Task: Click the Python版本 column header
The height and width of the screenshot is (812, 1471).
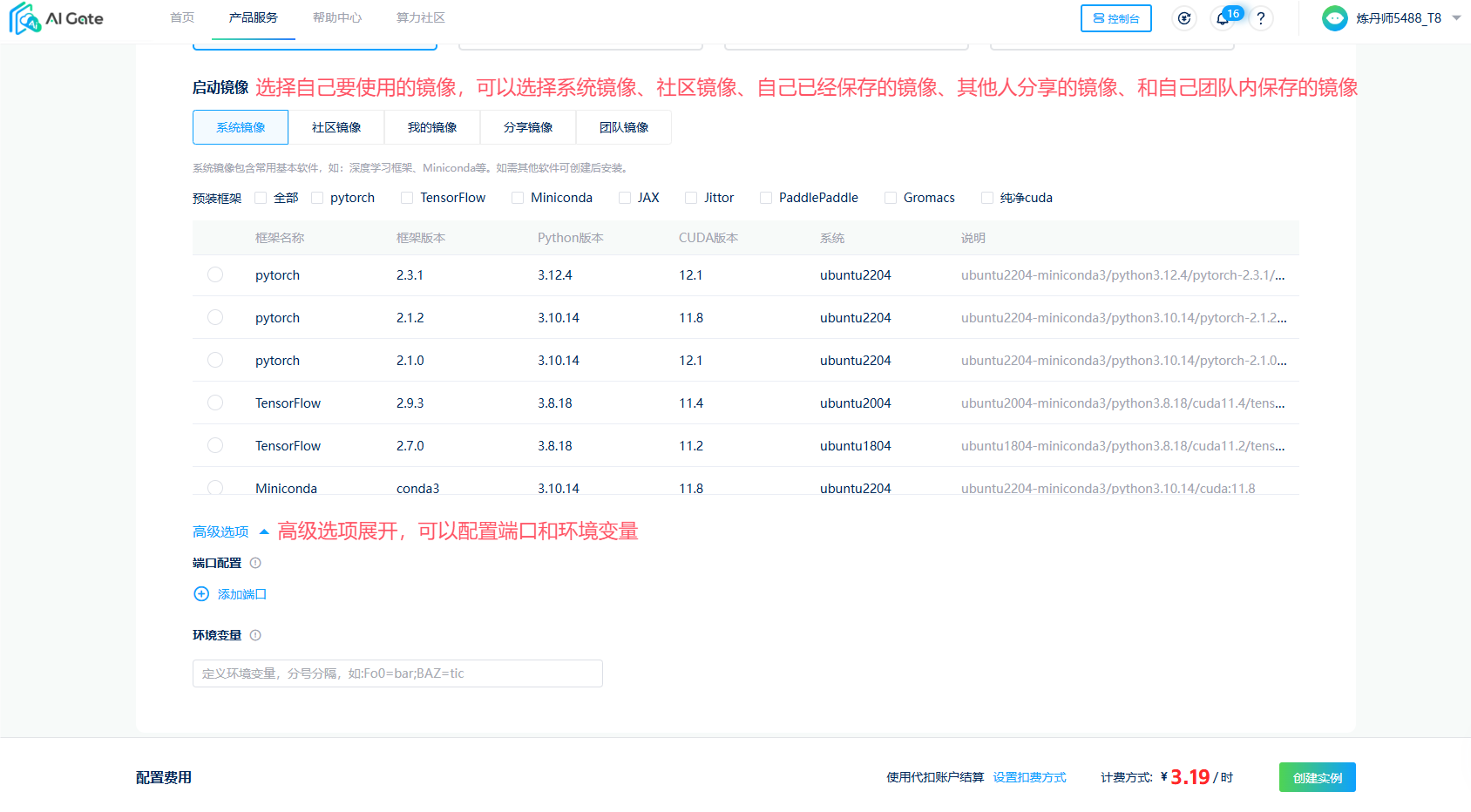Action: (x=570, y=238)
